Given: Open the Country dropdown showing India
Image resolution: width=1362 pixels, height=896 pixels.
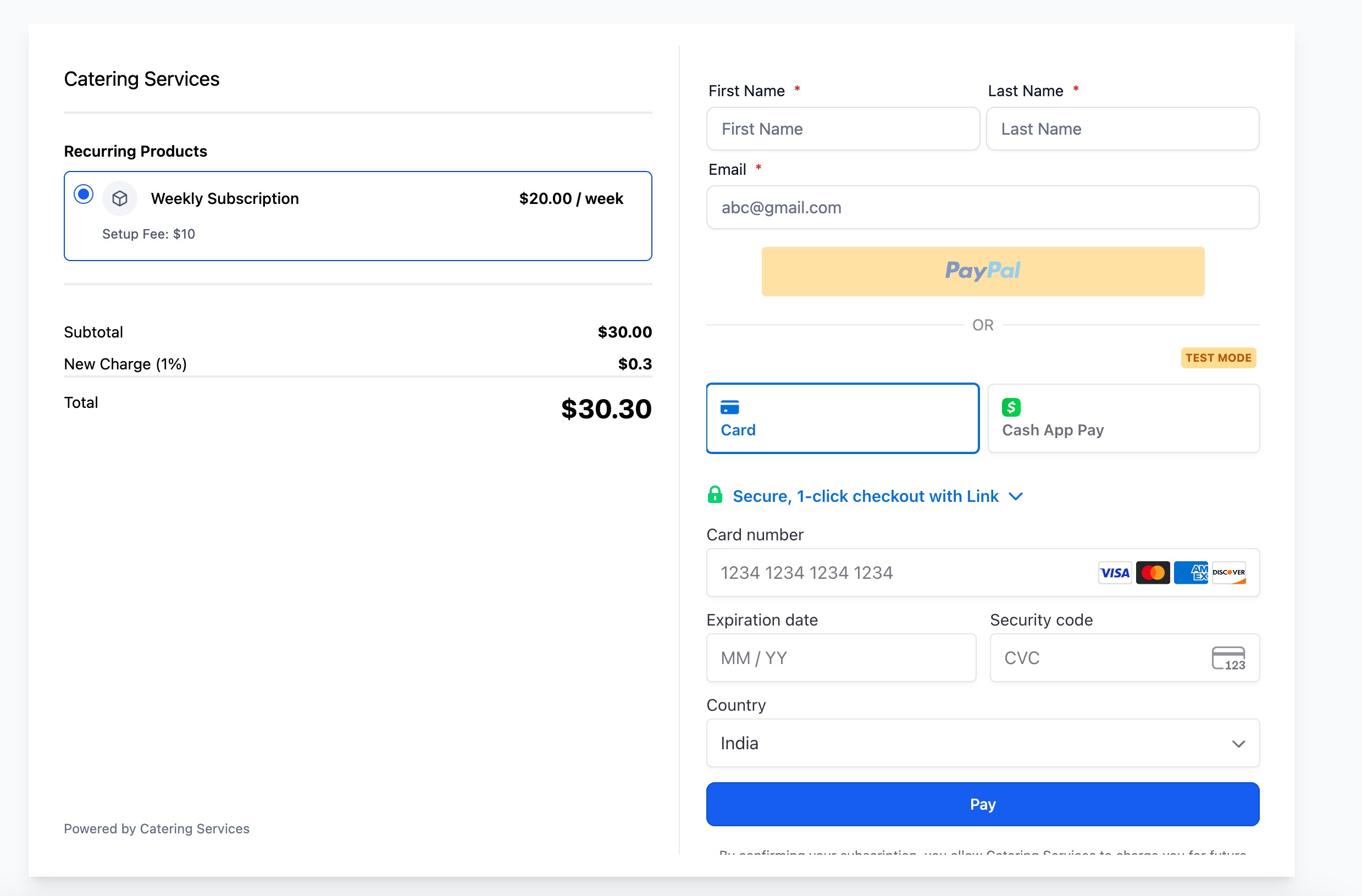Looking at the screenshot, I should click(983, 743).
